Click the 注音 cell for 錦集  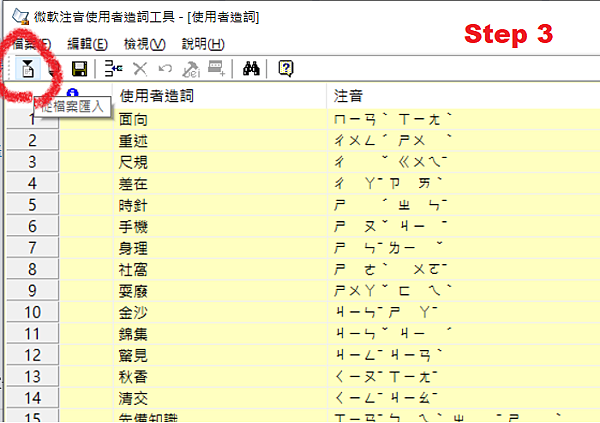tap(464, 333)
